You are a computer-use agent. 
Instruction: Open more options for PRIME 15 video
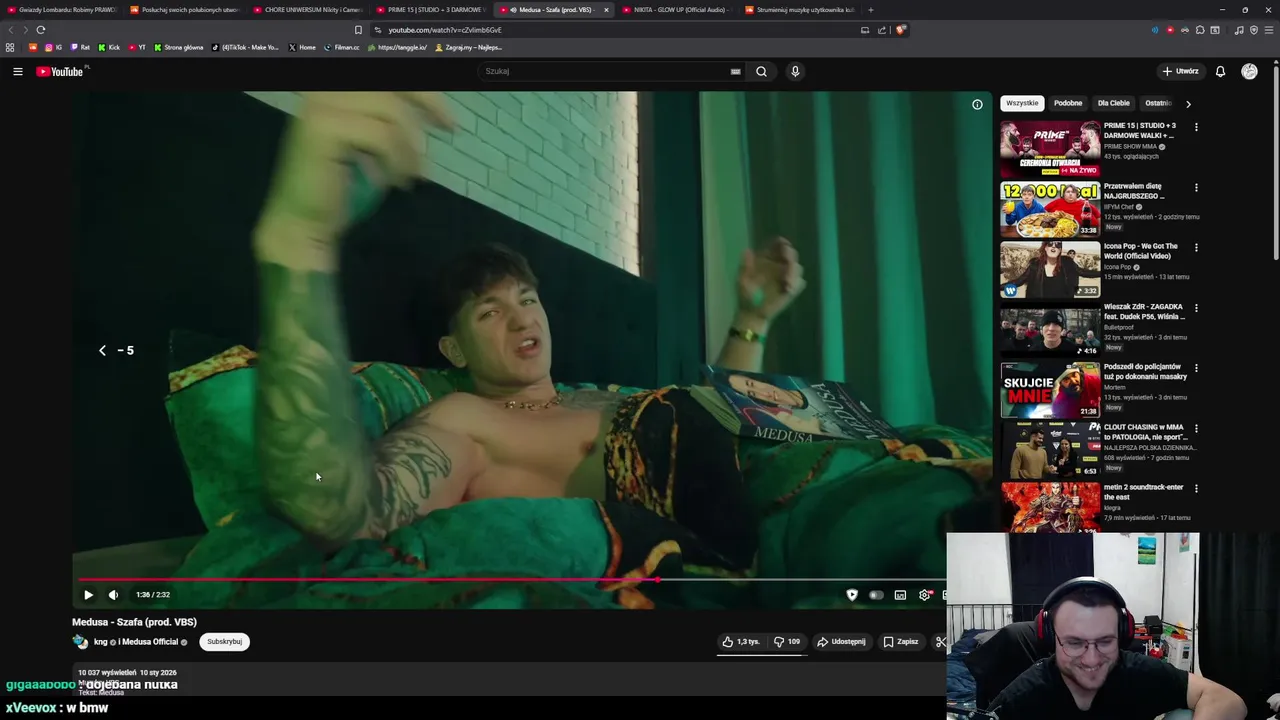coord(1196,127)
